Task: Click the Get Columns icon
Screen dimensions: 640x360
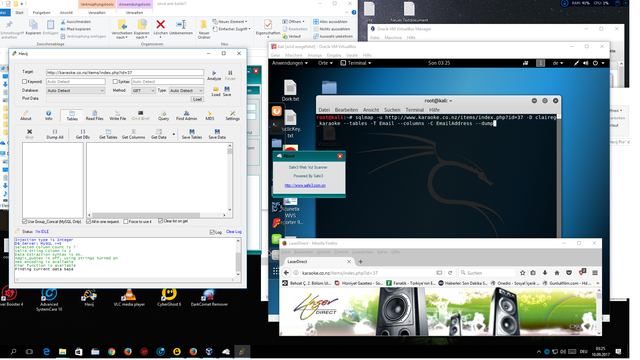Action: pyautogui.click(x=133, y=134)
